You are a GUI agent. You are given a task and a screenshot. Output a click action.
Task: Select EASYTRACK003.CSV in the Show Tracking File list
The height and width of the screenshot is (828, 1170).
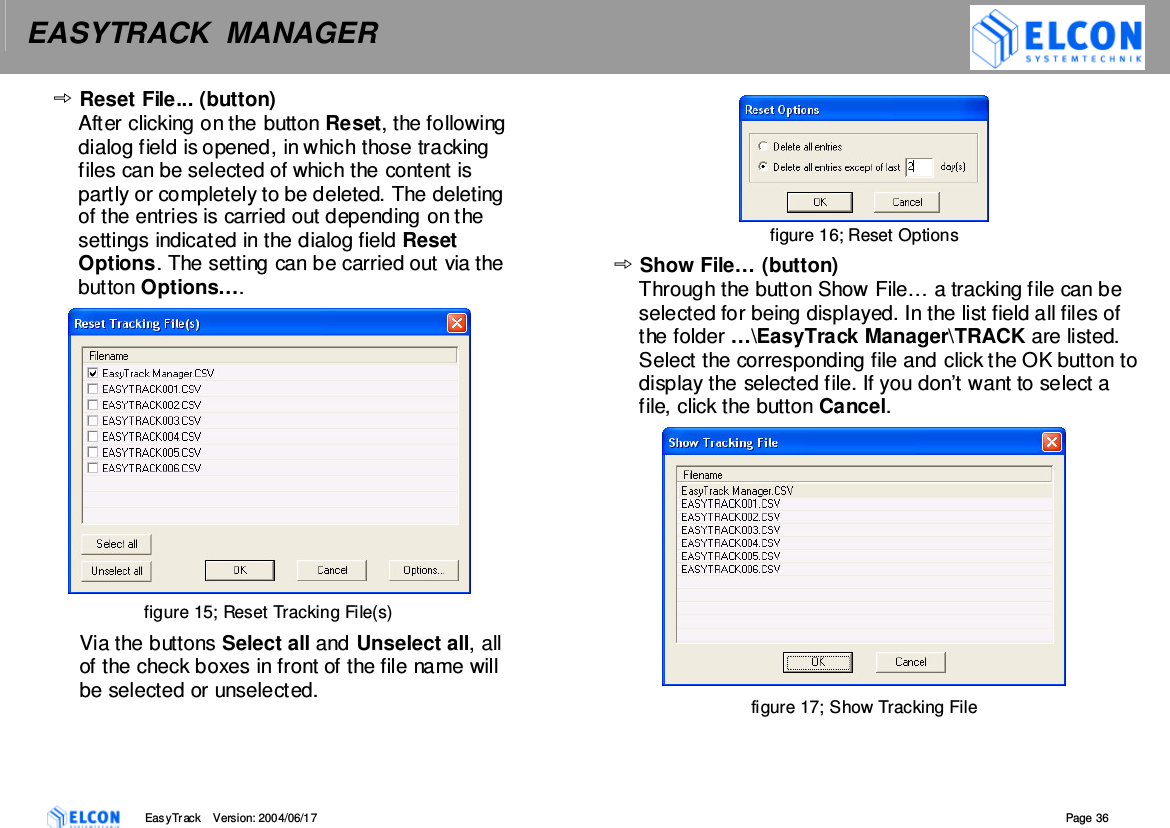point(740,529)
